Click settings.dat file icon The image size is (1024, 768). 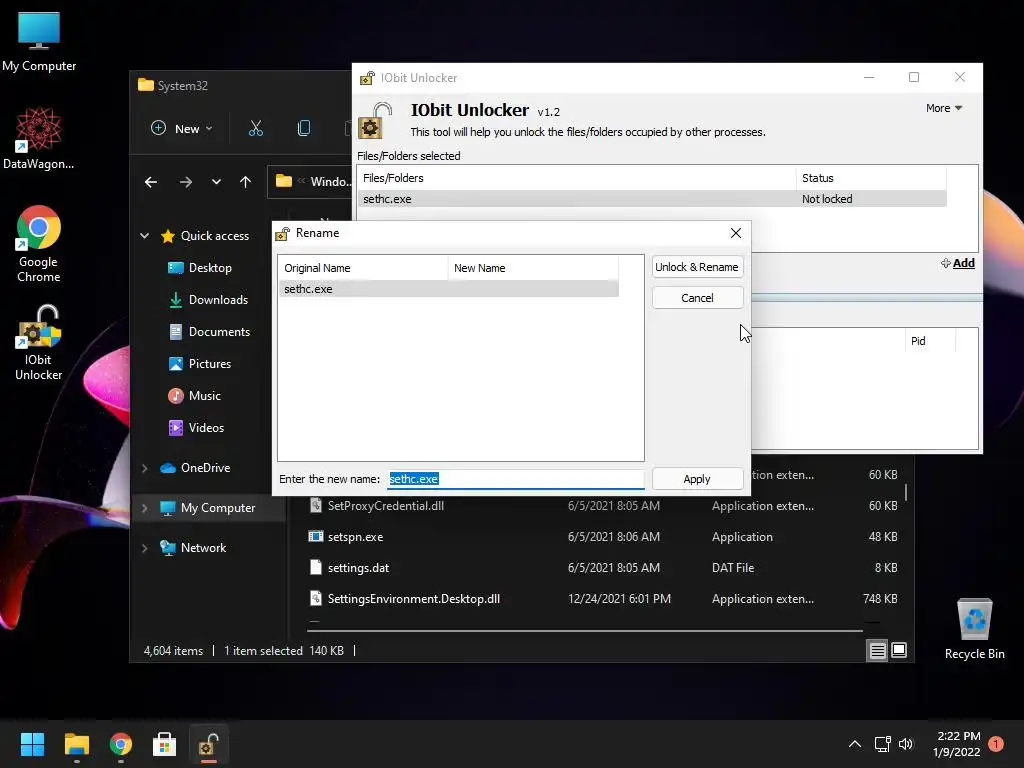(315, 568)
